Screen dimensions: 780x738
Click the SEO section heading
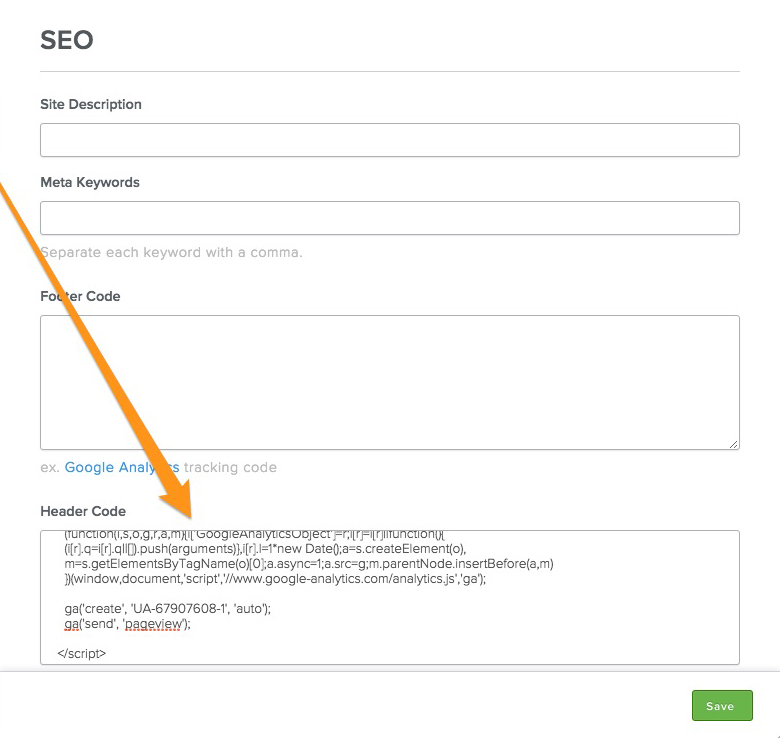(x=66, y=40)
